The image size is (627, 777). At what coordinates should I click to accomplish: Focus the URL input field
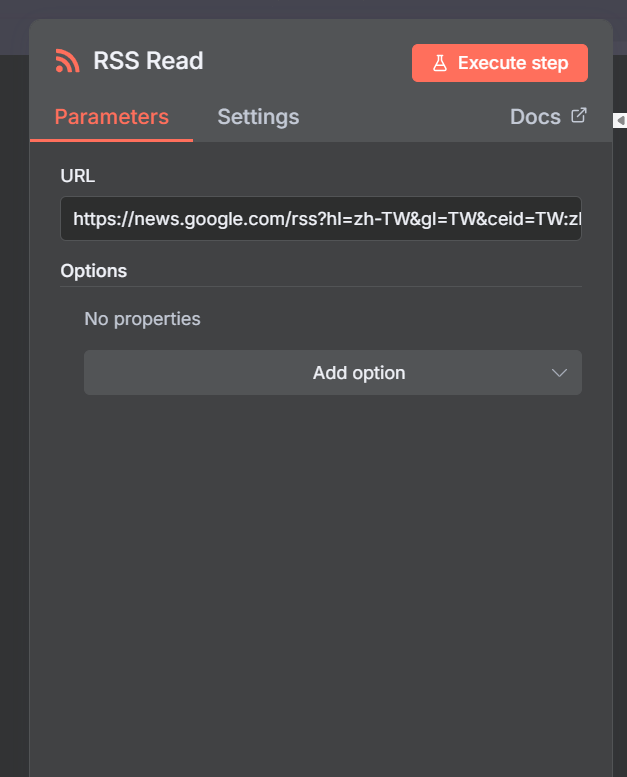click(320, 218)
